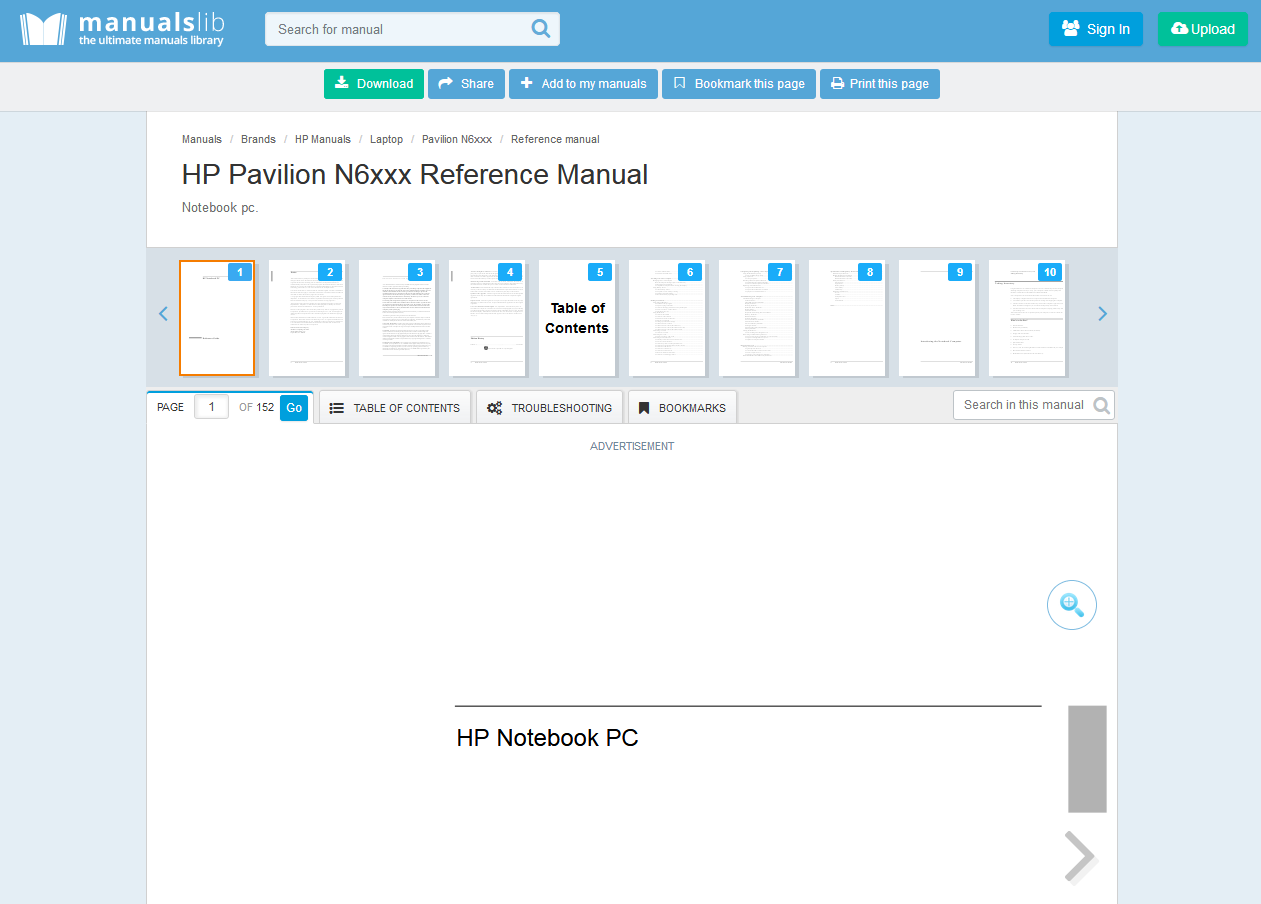Select page 8 thumbnail
Viewport: 1261px width, 904px height.
click(x=847, y=318)
